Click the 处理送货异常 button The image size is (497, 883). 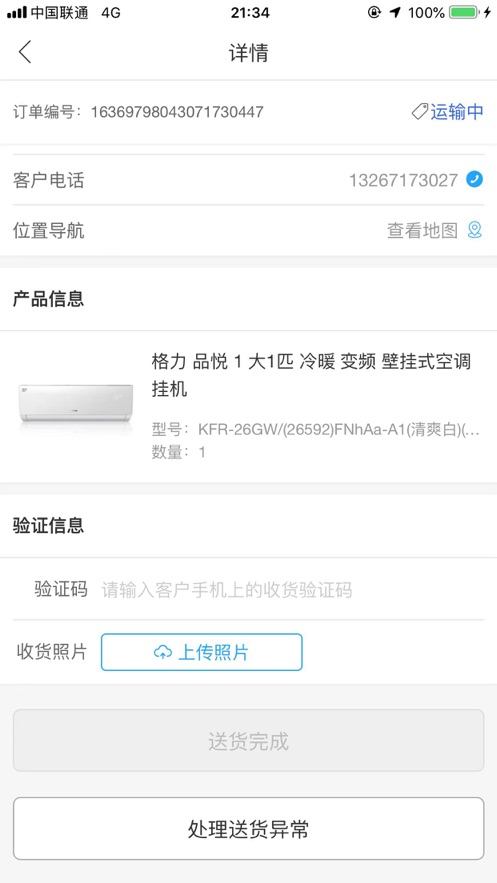click(248, 828)
